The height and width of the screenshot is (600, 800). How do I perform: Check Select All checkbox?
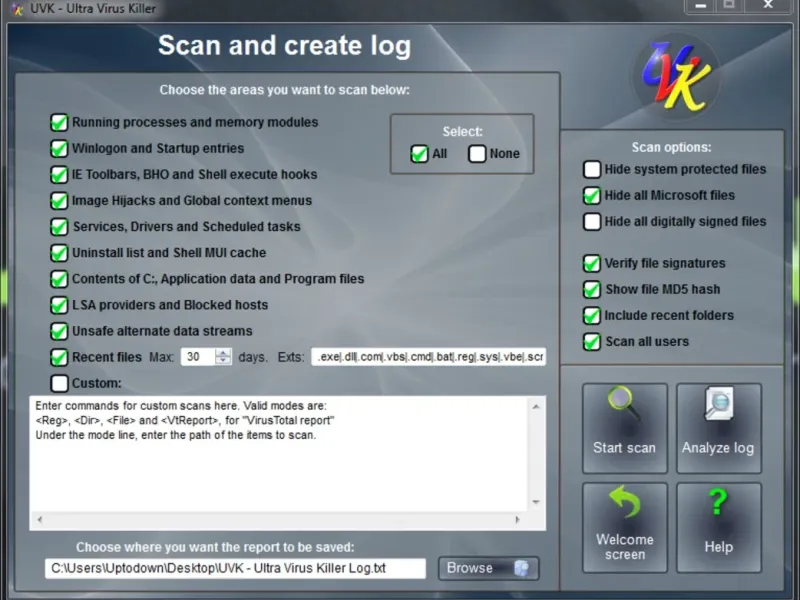coord(419,154)
